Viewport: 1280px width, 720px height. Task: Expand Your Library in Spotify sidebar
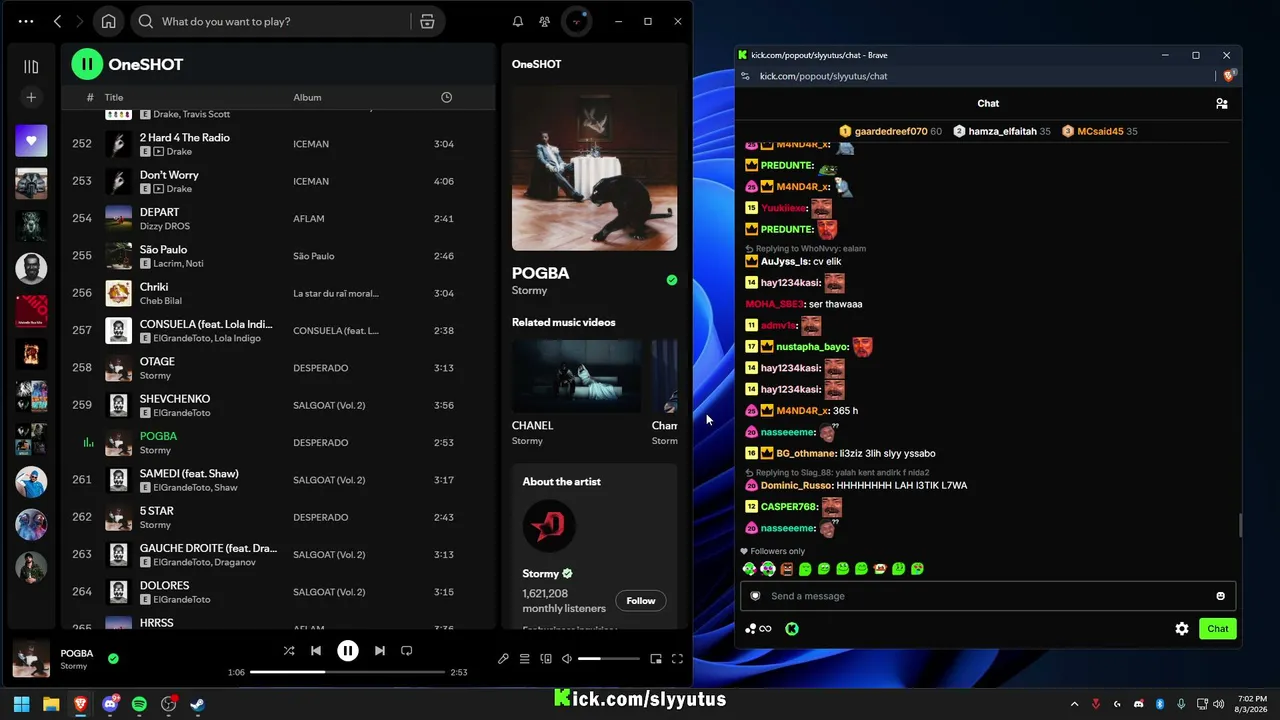coord(31,66)
